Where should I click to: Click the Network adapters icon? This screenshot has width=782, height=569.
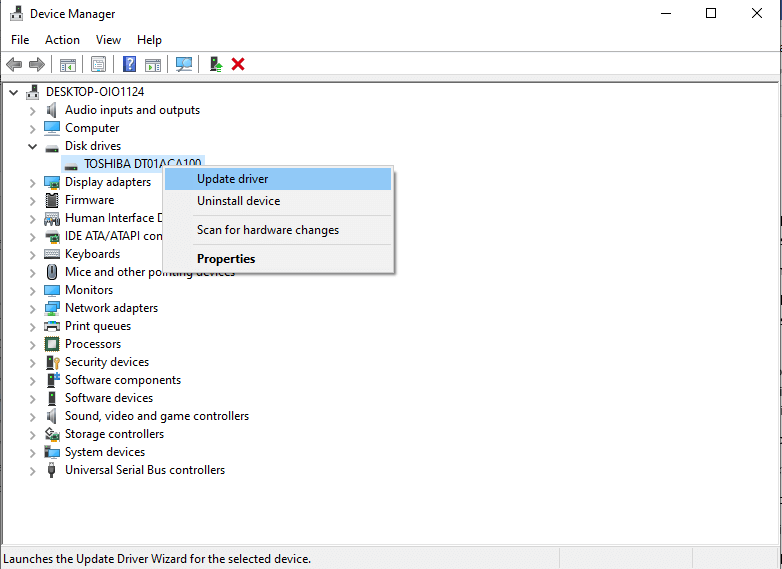pyautogui.click(x=52, y=308)
